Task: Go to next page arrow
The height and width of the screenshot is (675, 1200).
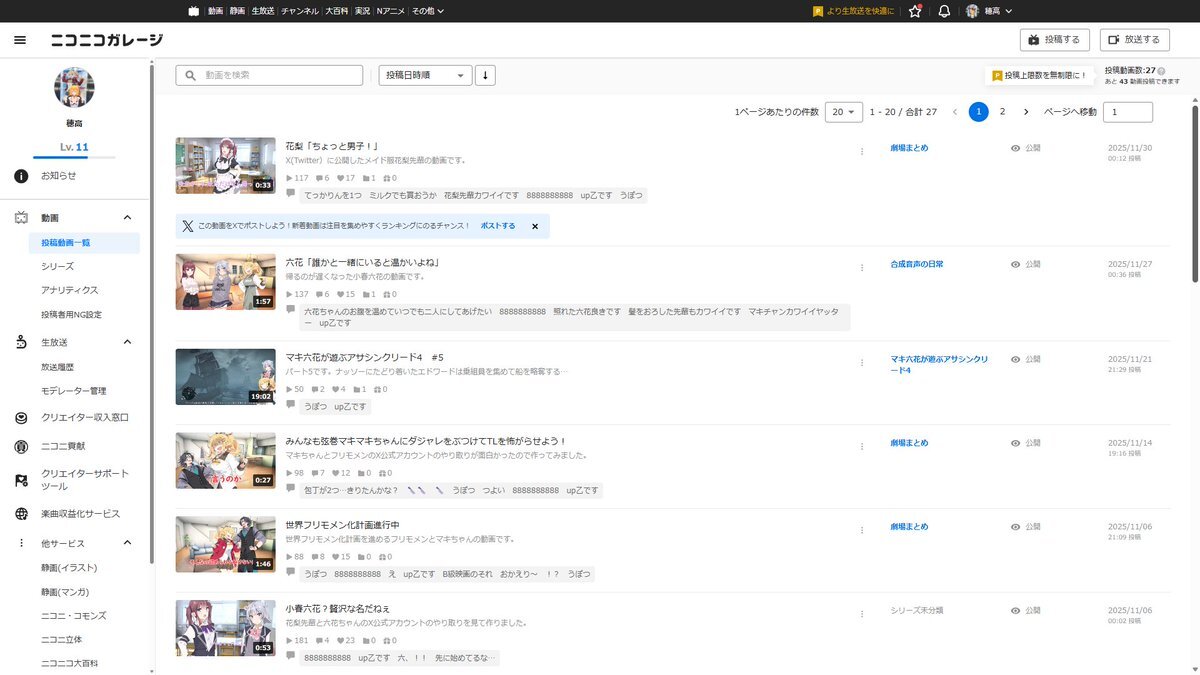Action: (x=1026, y=112)
